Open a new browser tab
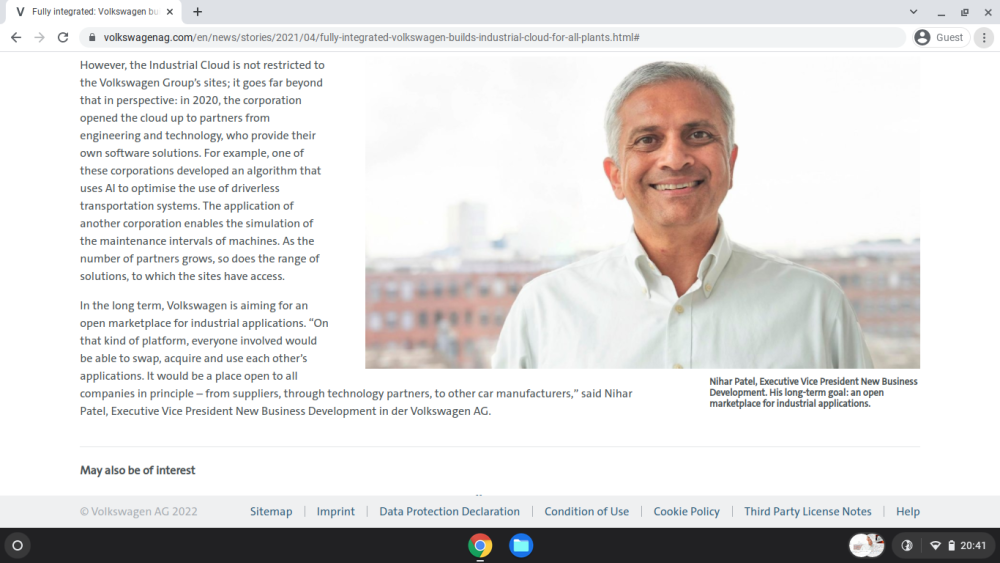This screenshot has height=563, width=1000. (x=197, y=11)
